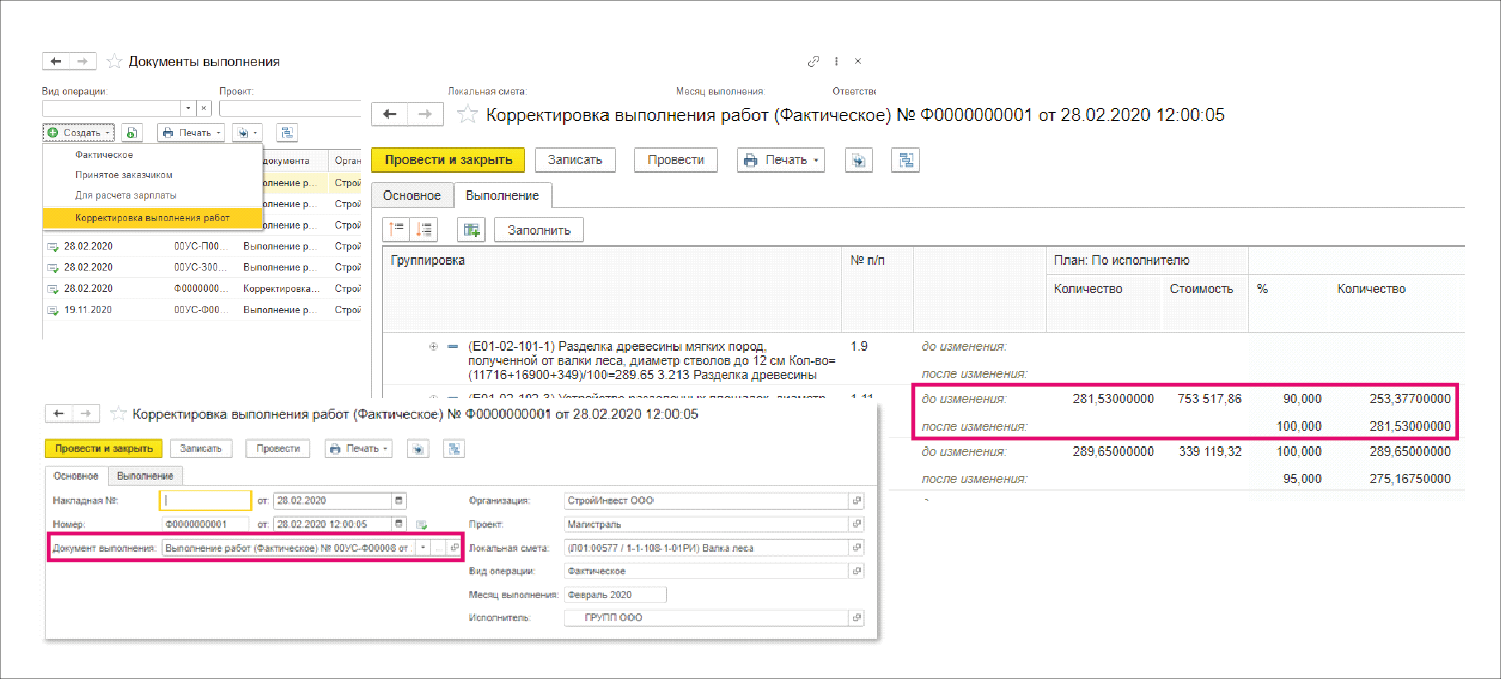Click green copy document icon beside Создать

[x=134, y=132]
